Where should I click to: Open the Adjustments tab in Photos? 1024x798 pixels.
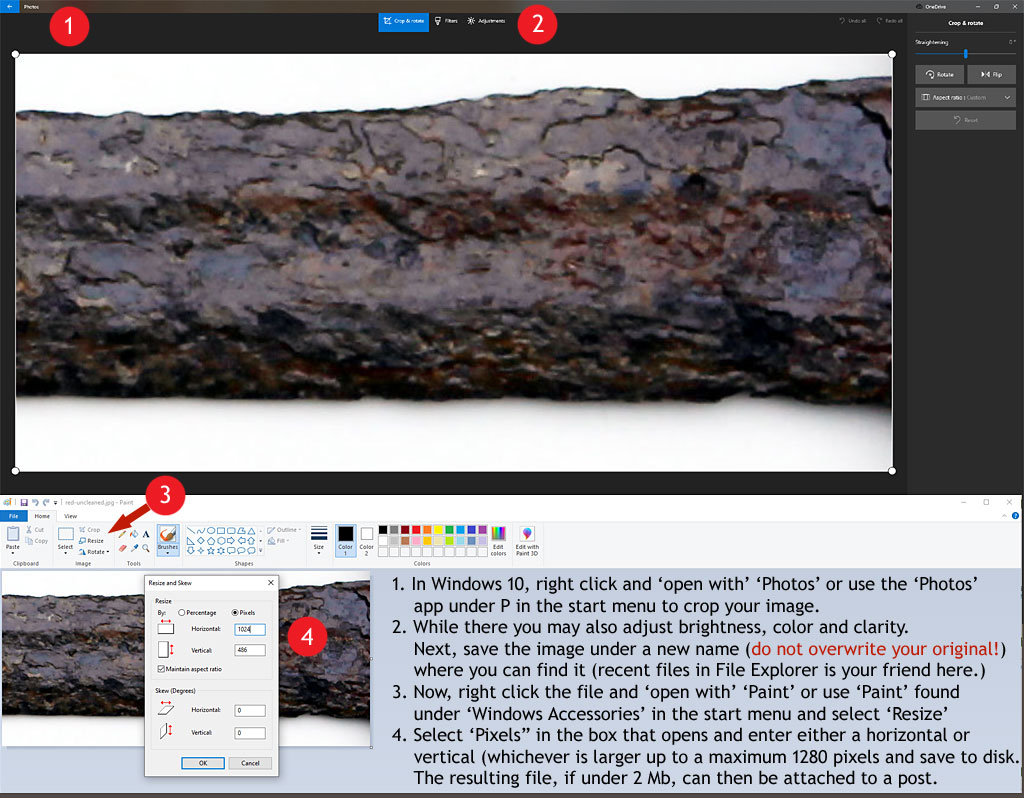click(487, 22)
